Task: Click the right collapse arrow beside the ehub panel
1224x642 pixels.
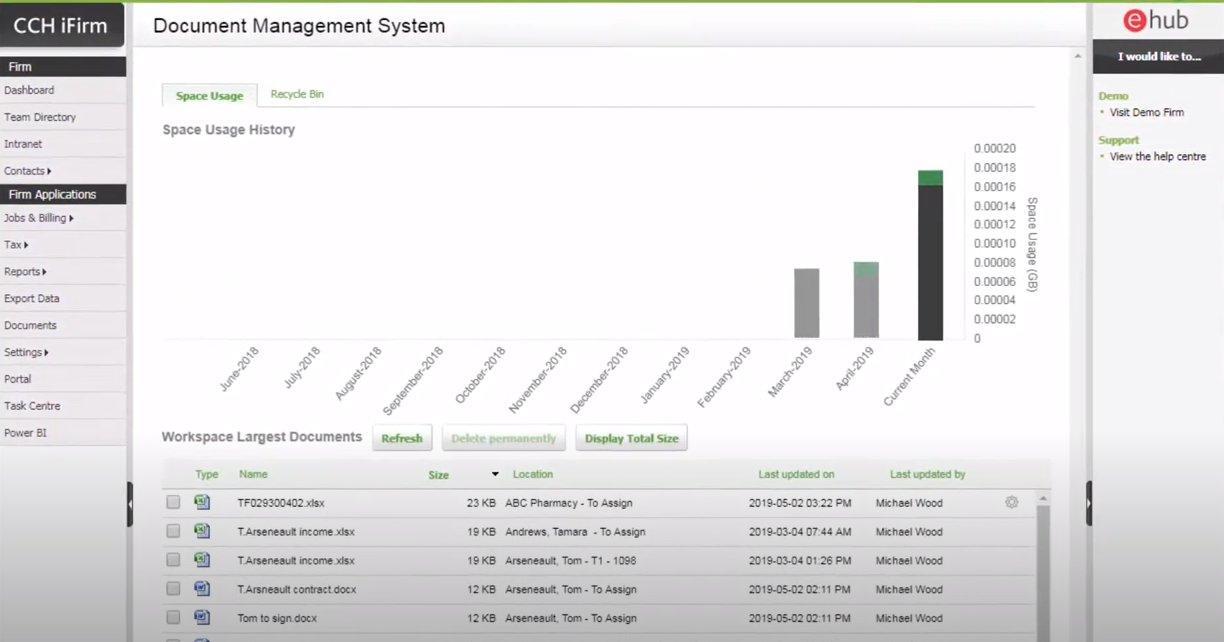Action: click(1088, 504)
